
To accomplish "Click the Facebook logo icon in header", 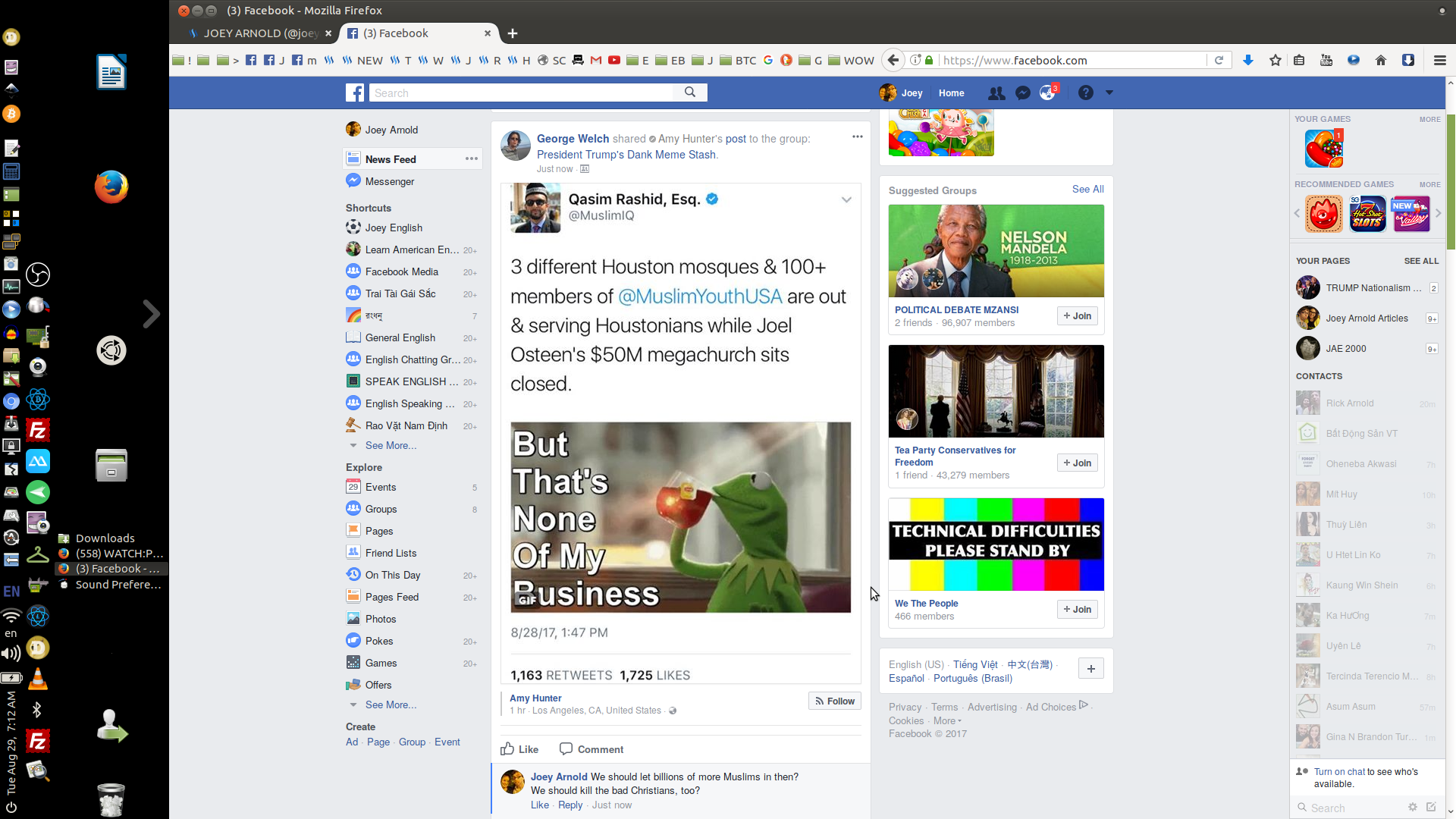I will click(x=355, y=93).
